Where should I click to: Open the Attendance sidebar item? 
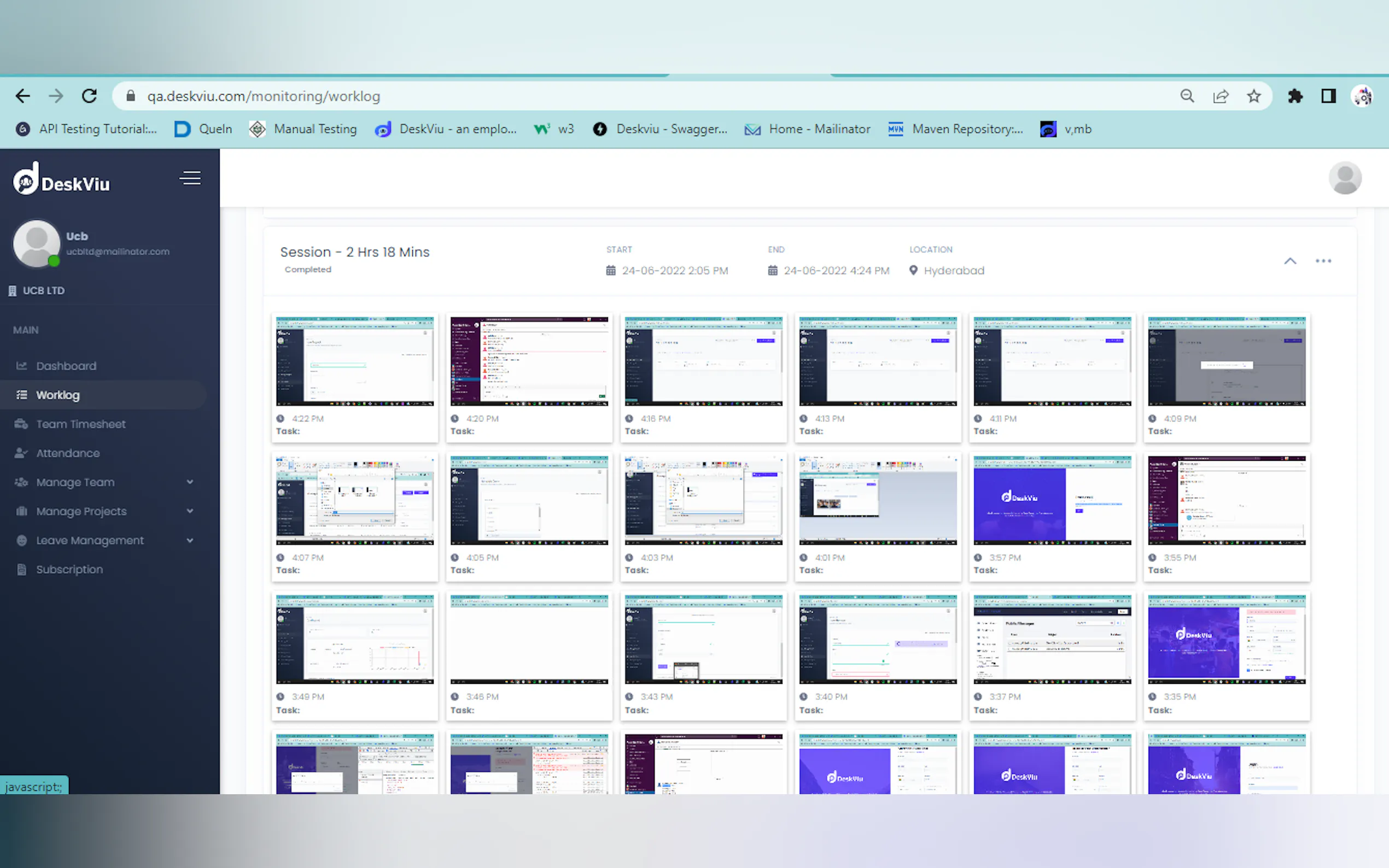[68, 453]
